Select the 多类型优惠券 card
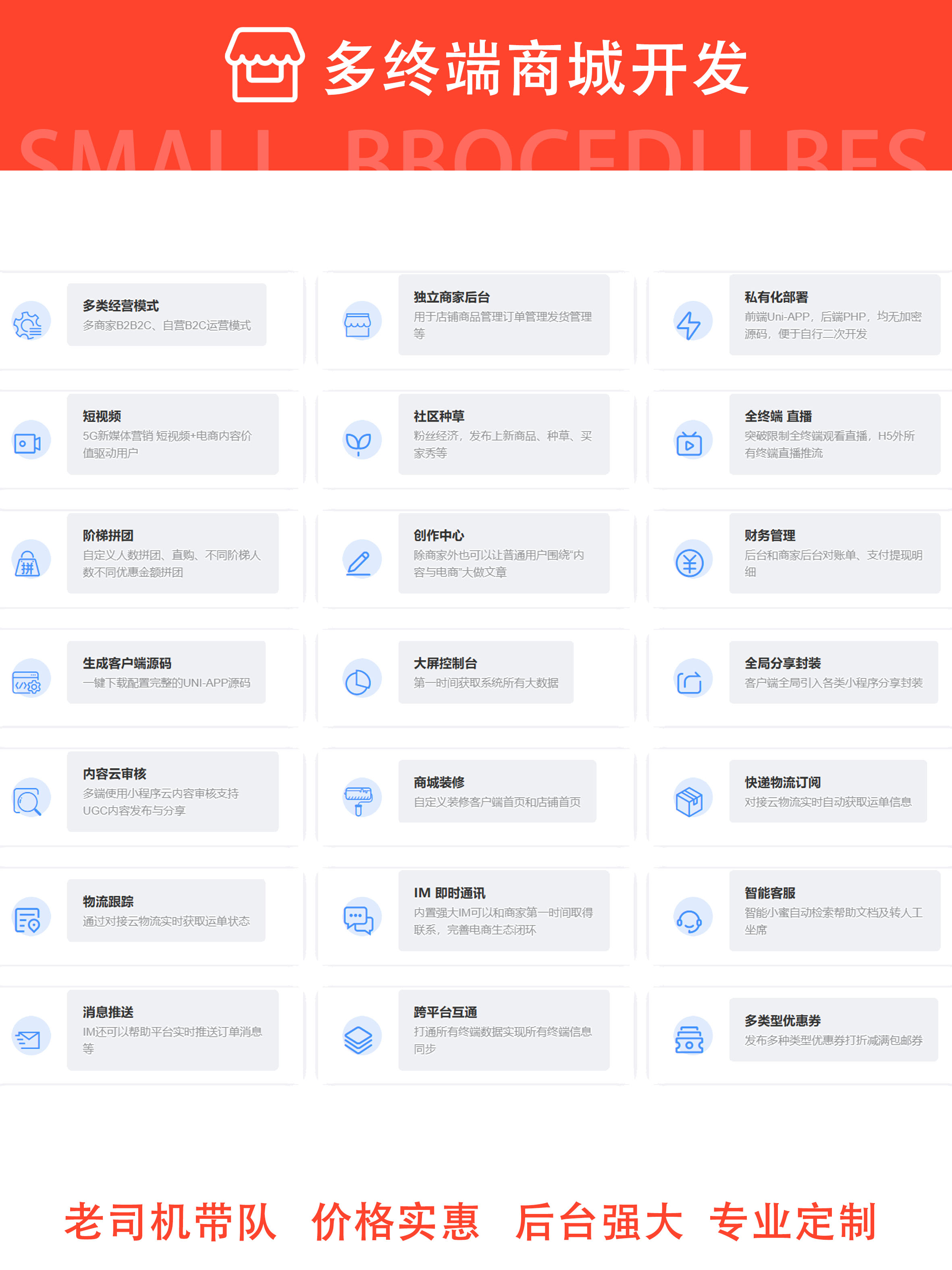This screenshot has height=1270, width=952. (833, 1030)
